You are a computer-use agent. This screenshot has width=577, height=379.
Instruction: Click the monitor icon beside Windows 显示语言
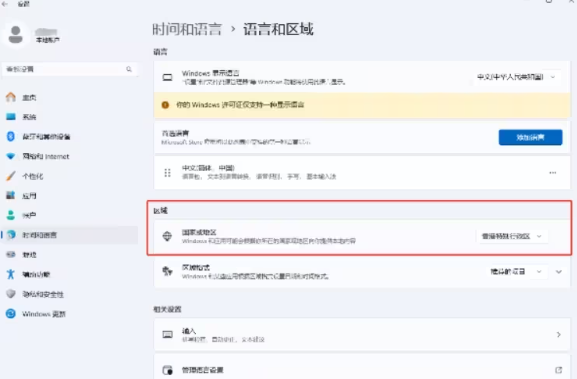[167, 77]
